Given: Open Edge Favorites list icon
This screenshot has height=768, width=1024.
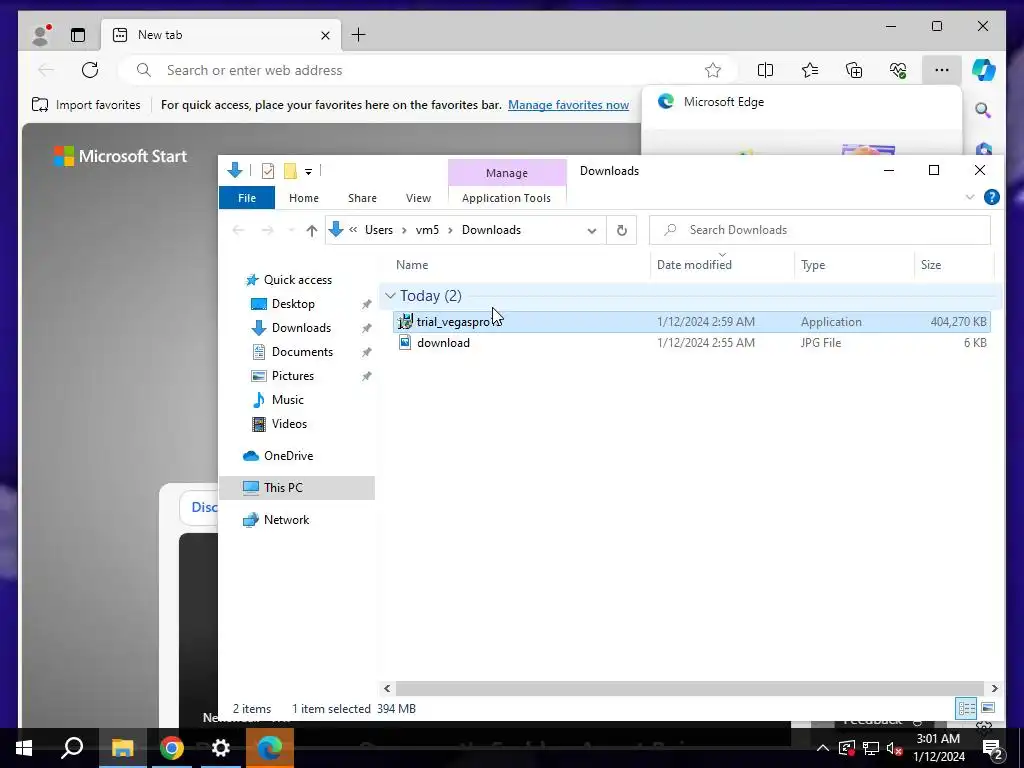Looking at the screenshot, I should (x=810, y=70).
